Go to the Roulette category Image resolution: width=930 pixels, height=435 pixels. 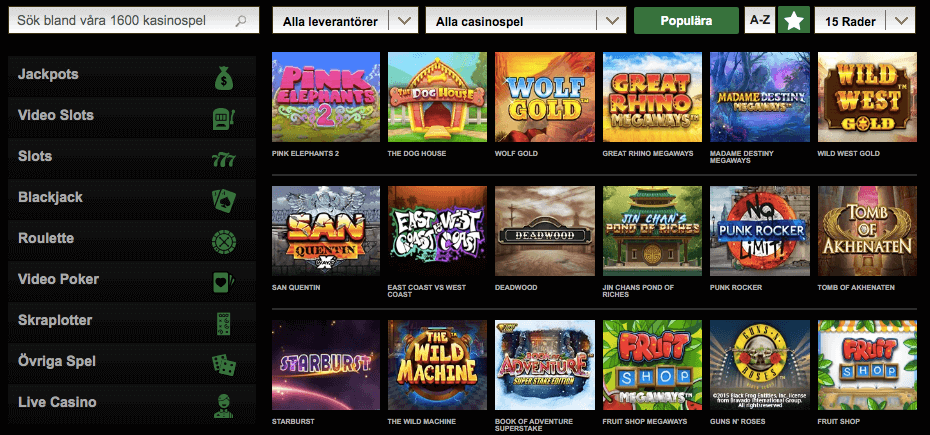click(x=132, y=239)
